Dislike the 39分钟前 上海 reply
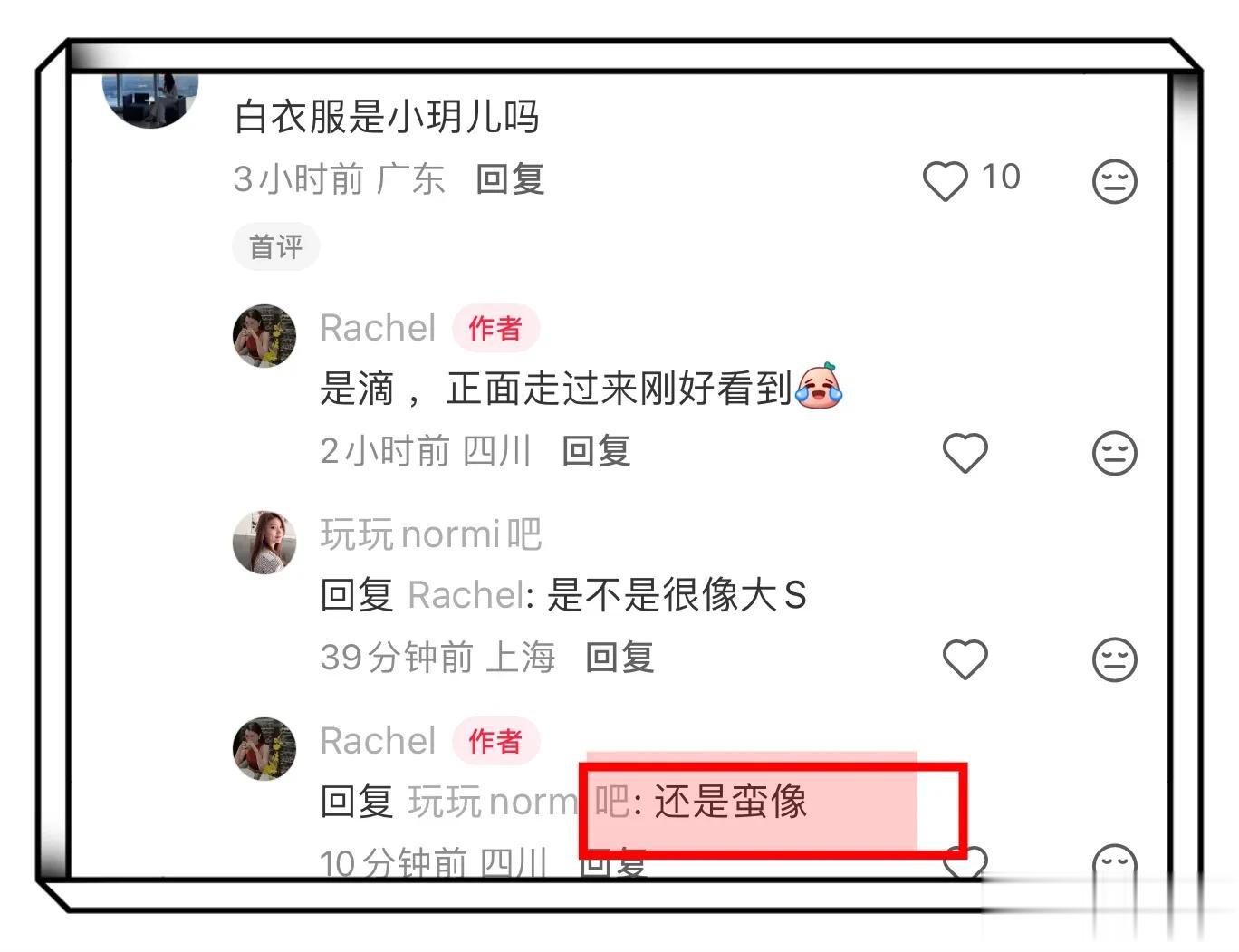The height and width of the screenshot is (952, 1239). pos(1114,659)
